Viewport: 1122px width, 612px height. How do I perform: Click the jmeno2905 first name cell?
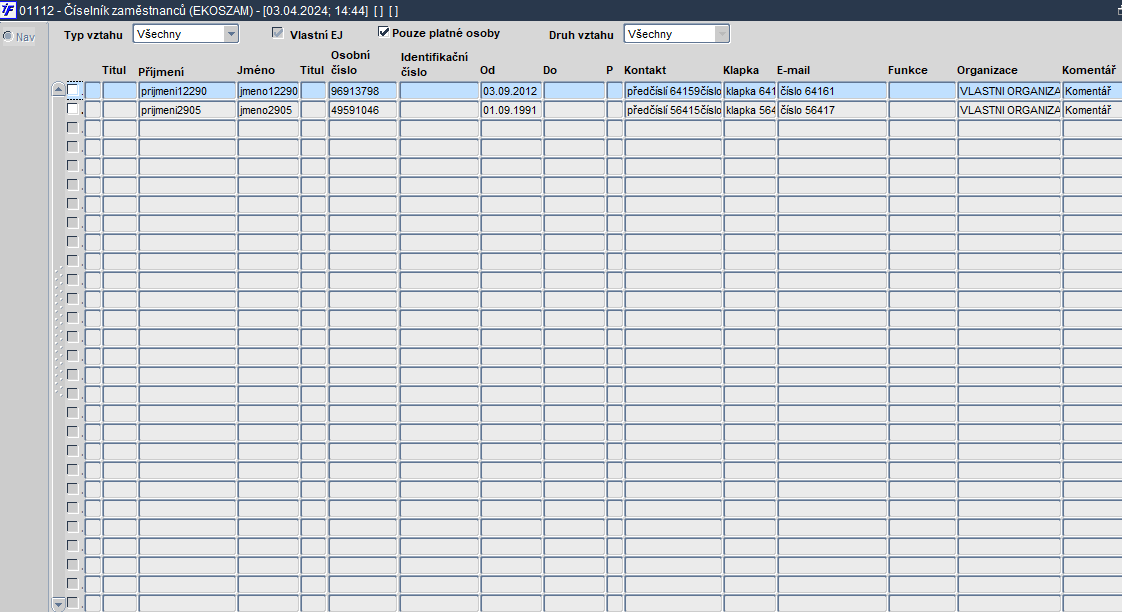coord(268,110)
